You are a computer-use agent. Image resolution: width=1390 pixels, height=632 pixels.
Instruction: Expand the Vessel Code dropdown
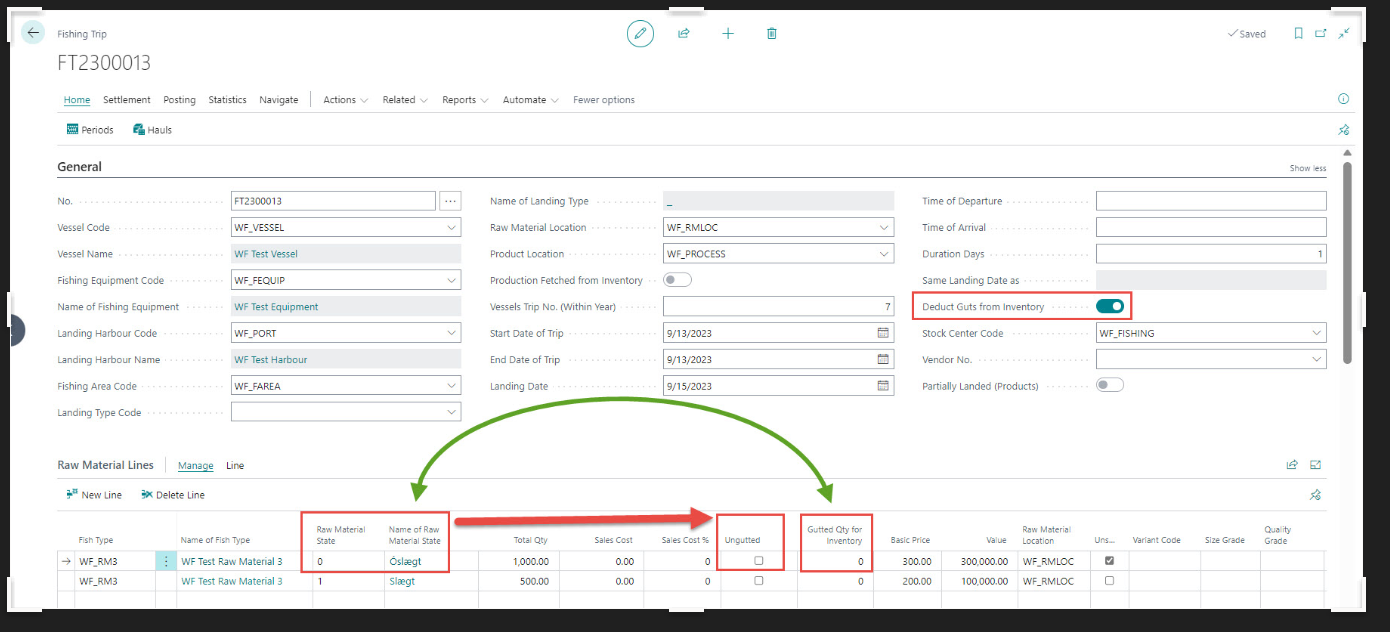click(x=452, y=227)
